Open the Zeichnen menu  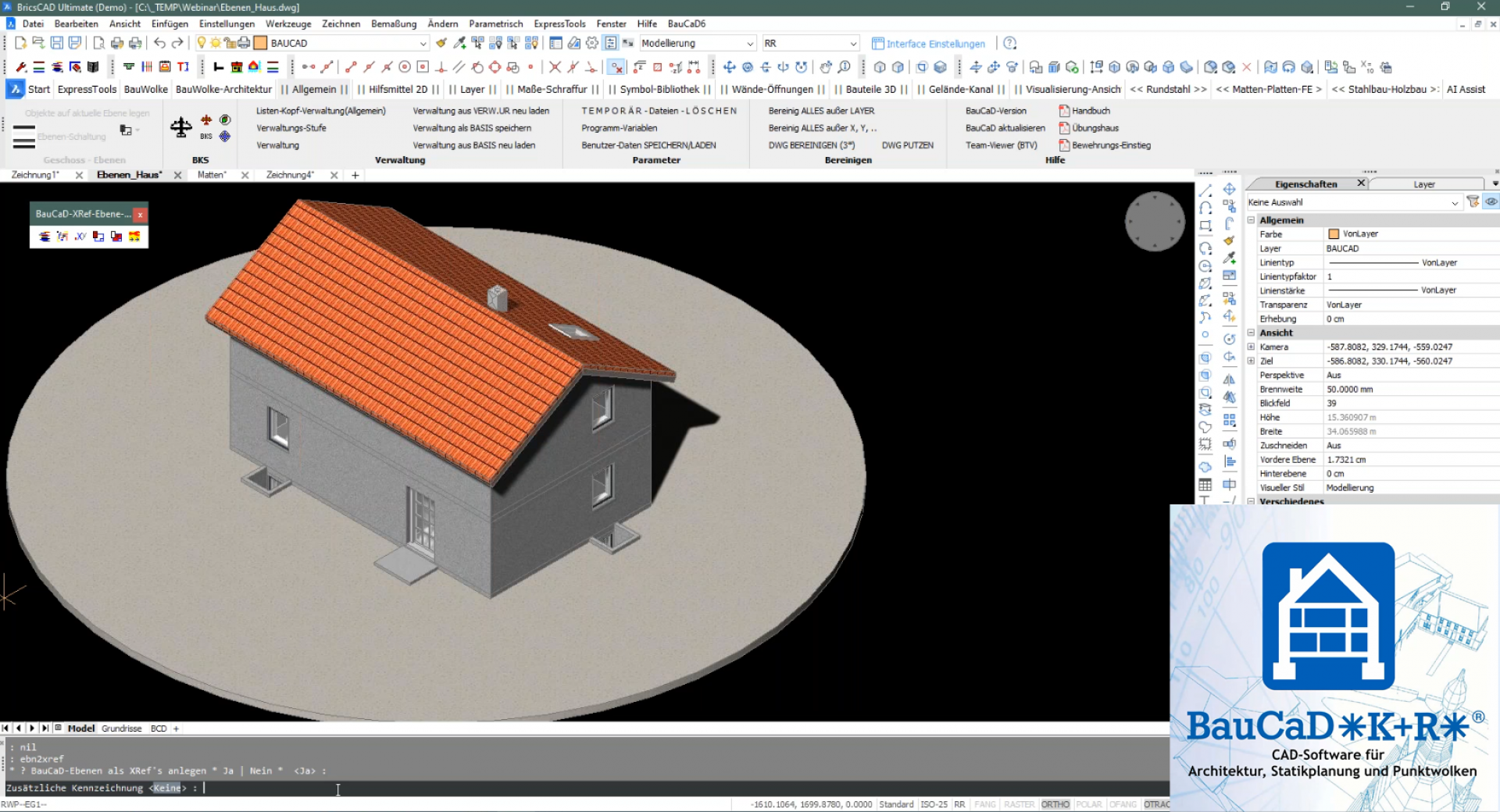coord(341,23)
